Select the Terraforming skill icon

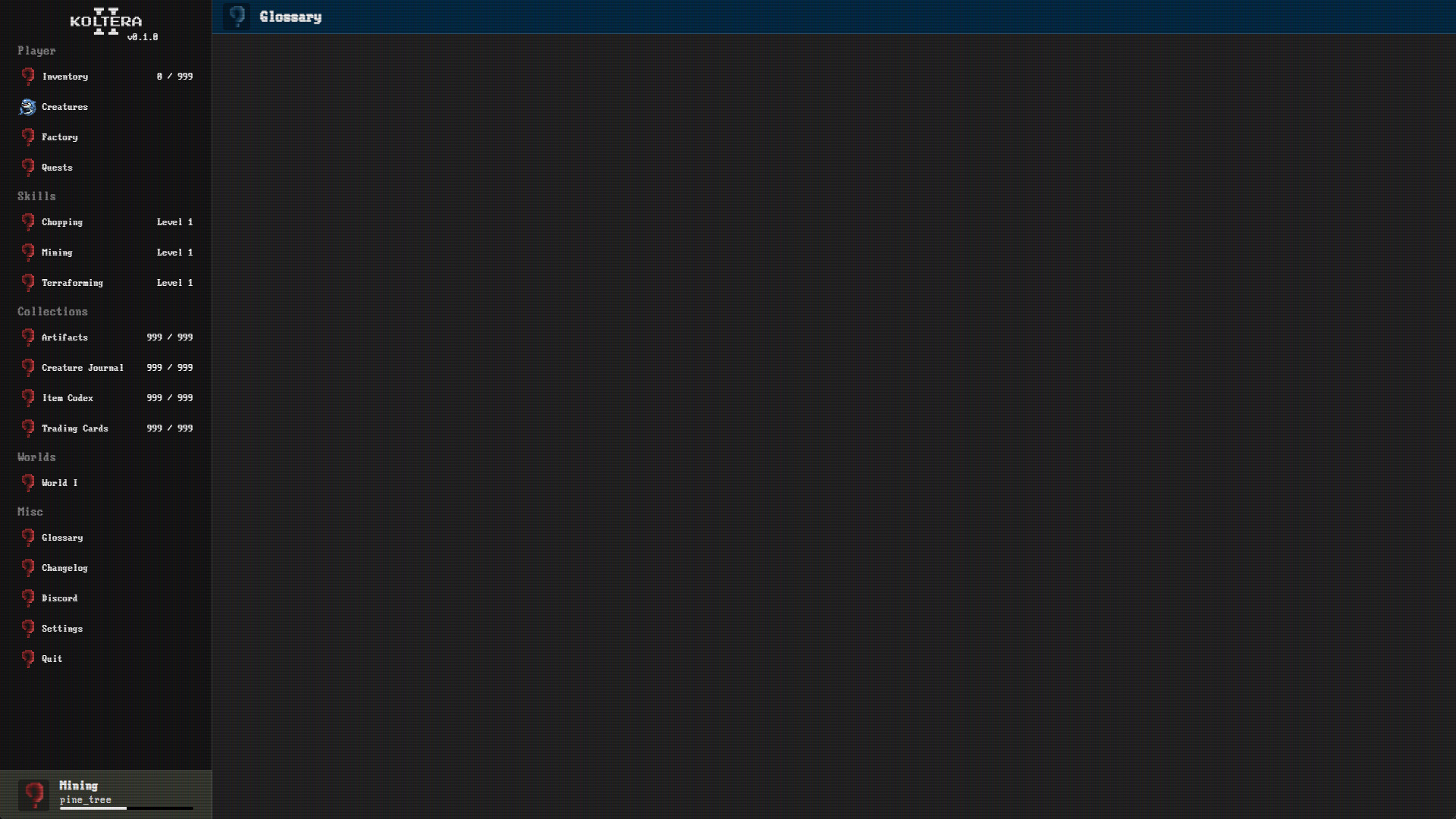28,283
